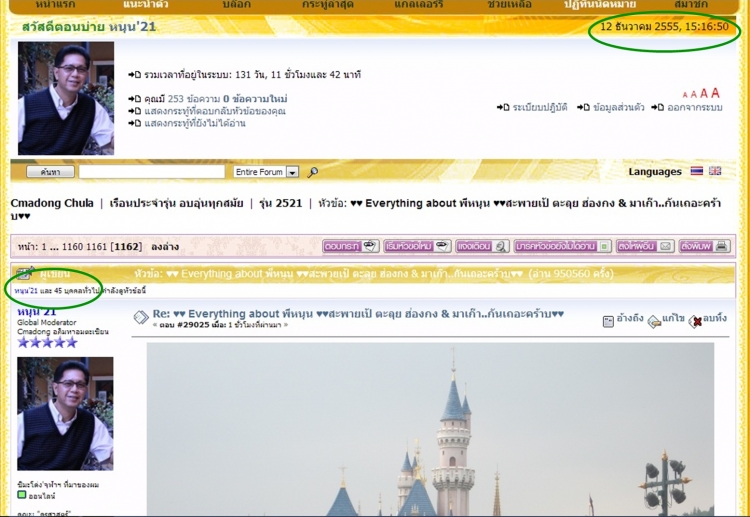Click the red X delete post icon
Viewport: 750px width, 517px height.
pyautogui.click(x=695, y=322)
